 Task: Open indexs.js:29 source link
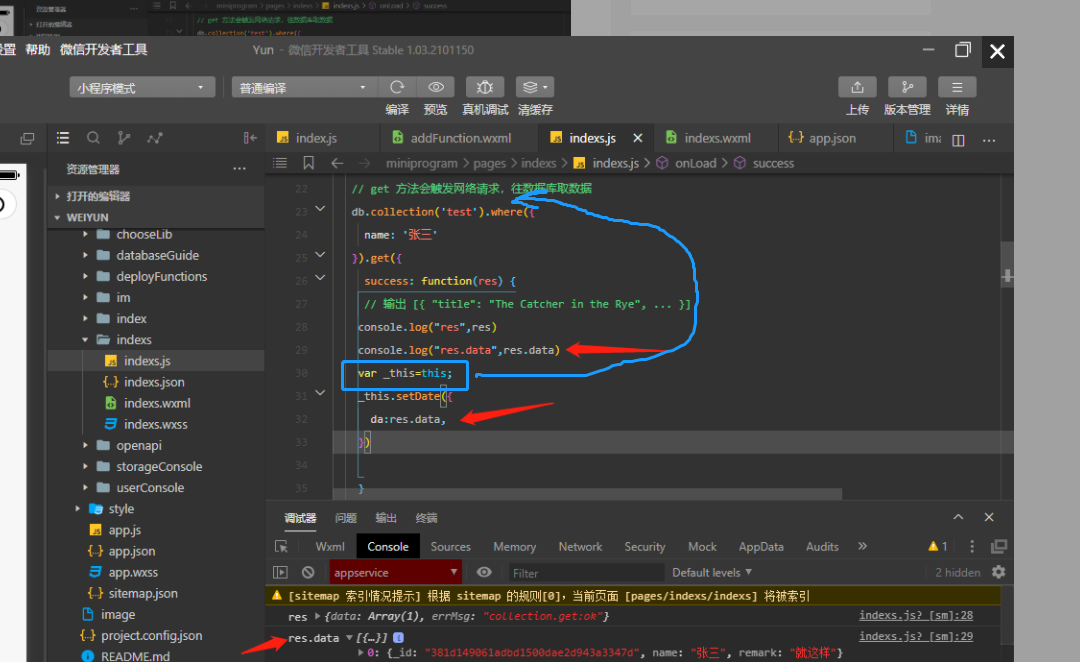(916, 636)
